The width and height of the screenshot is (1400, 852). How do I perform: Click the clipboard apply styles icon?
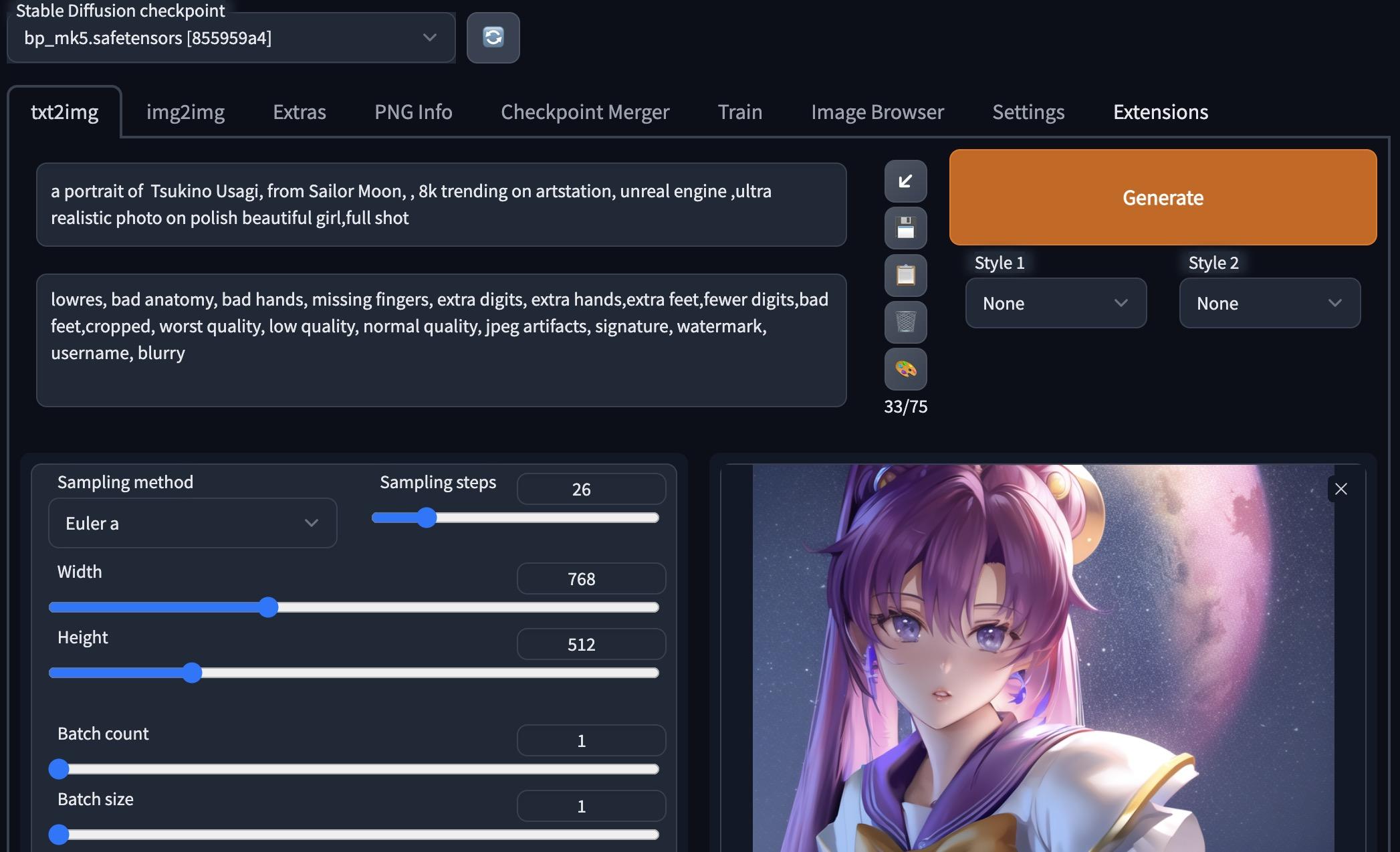(905, 275)
